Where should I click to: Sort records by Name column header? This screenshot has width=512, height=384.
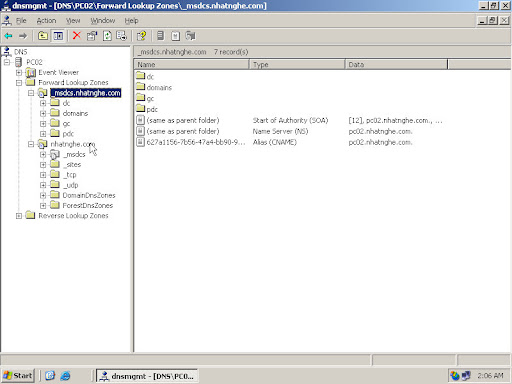coord(192,65)
